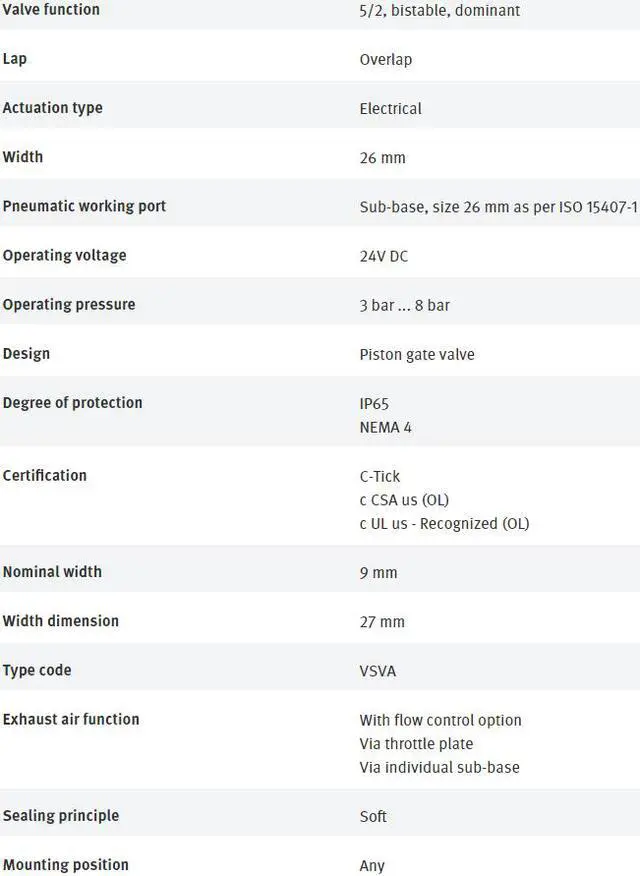This screenshot has height=876, width=640.
Task: Click the '9 mm' nominal width value
Action: (x=378, y=573)
